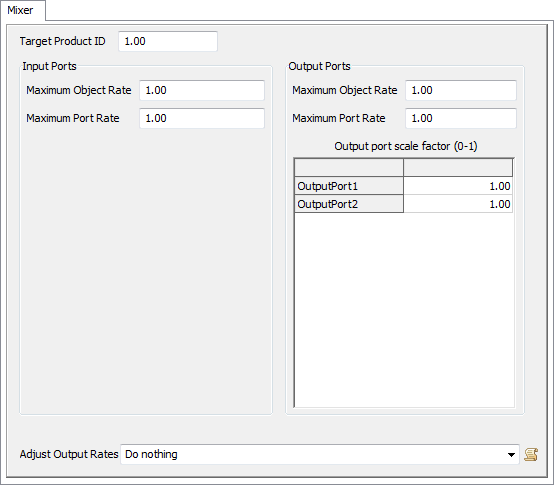This screenshot has width=556, height=486.
Task: Click the Adjust Output Rates label
Action: tap(69, 454)
